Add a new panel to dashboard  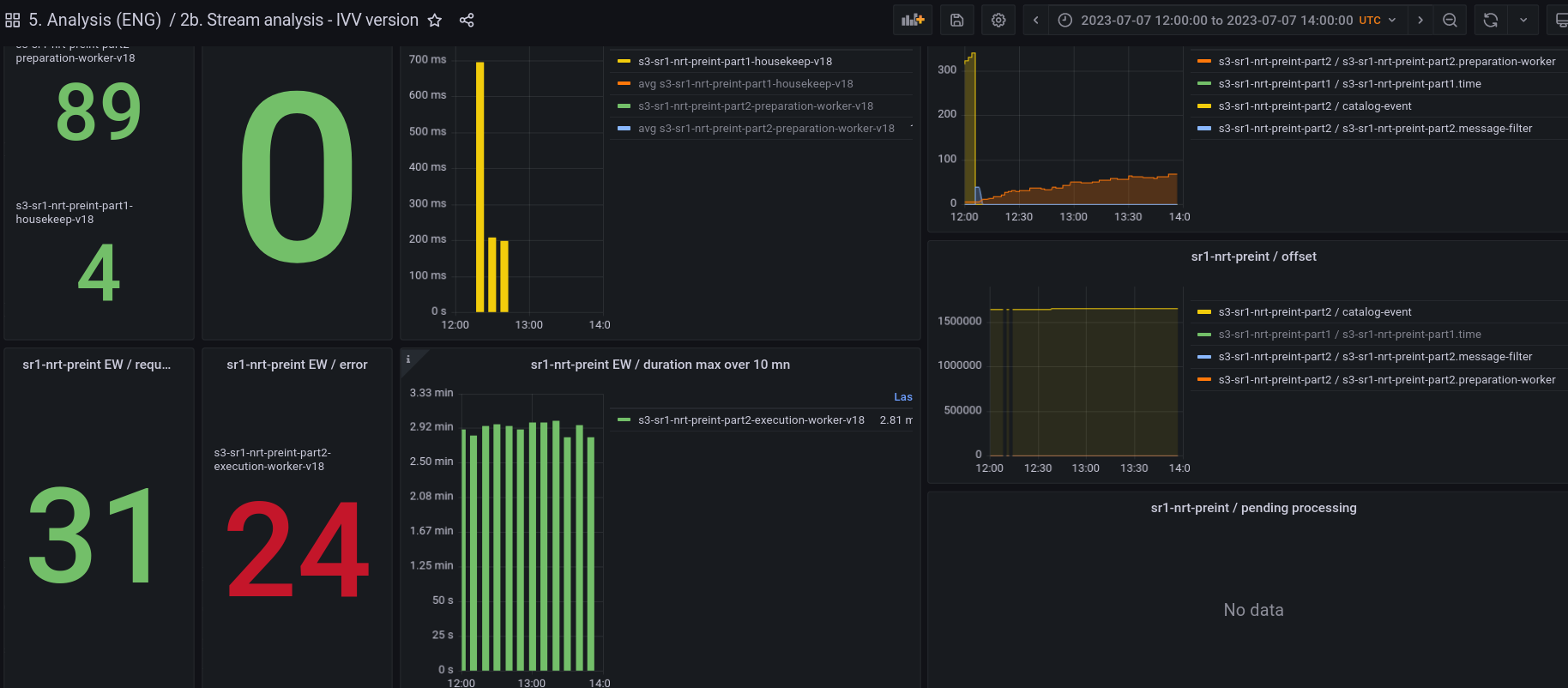tap(913, 20)
